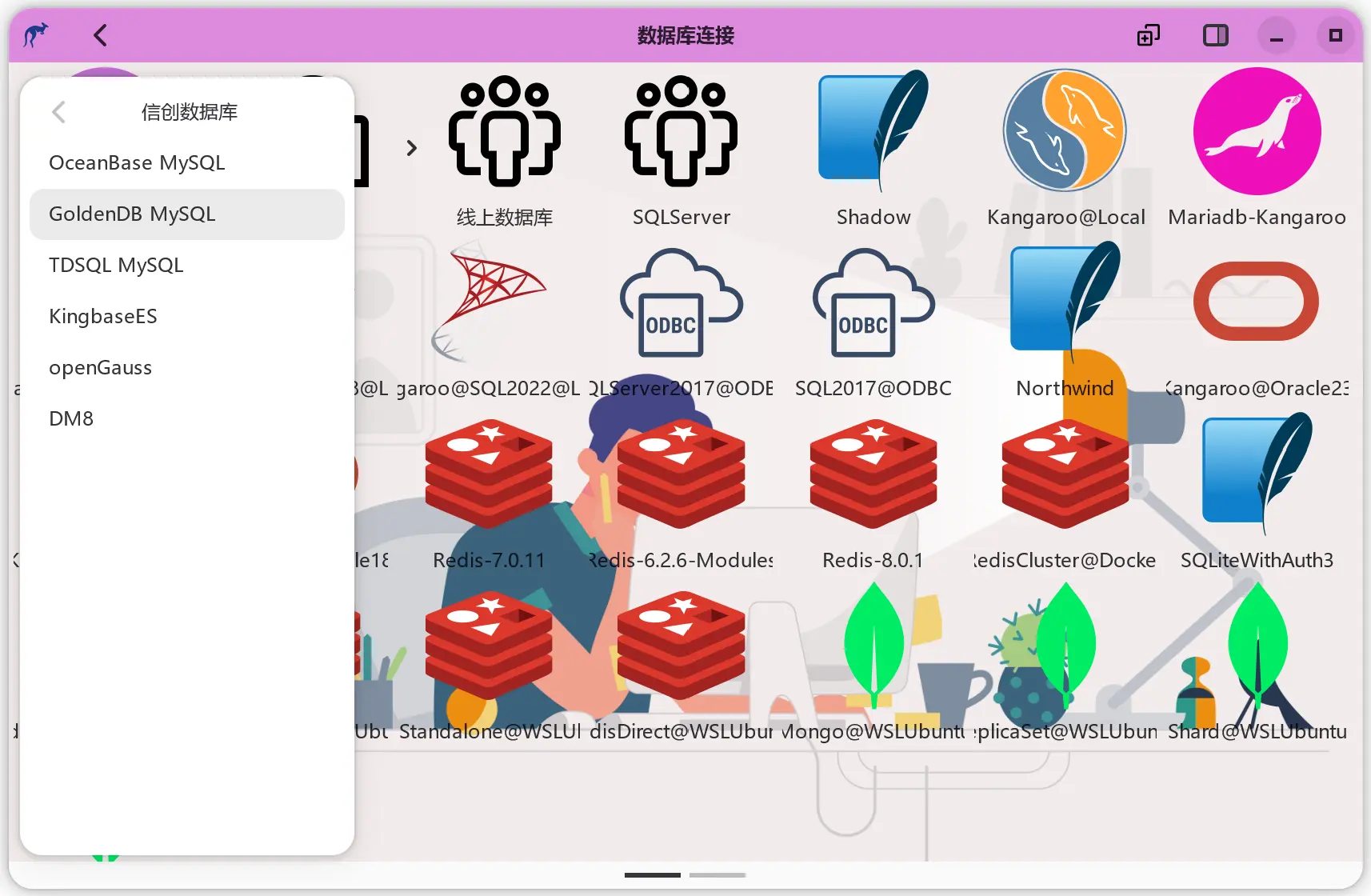Choose KingbaseES in the menu
Viewport: 1371px width, 896px height.
(x=187, y=317)
